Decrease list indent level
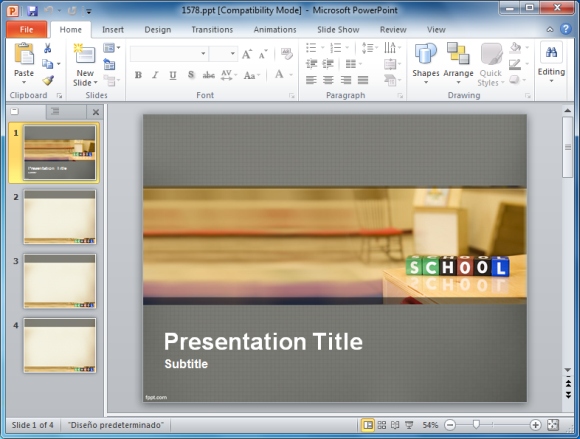Image resolution: width=580 pixels, height=439 pixels. 311,64
